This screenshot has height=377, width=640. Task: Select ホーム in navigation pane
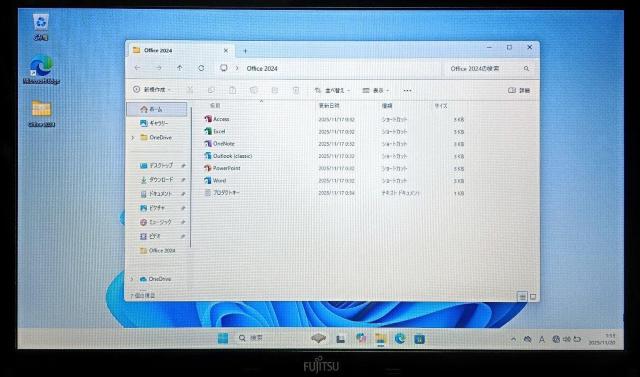point(157,109)
